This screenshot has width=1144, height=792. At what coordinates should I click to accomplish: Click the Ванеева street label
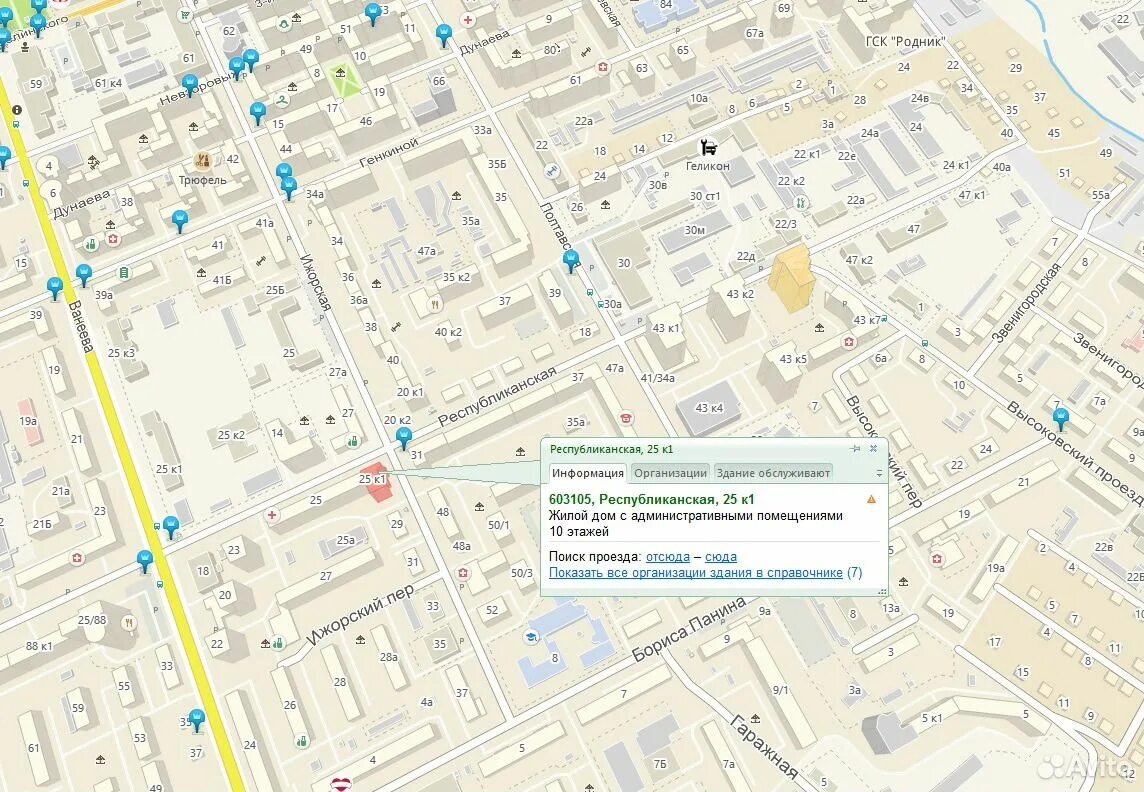[81, 326]
